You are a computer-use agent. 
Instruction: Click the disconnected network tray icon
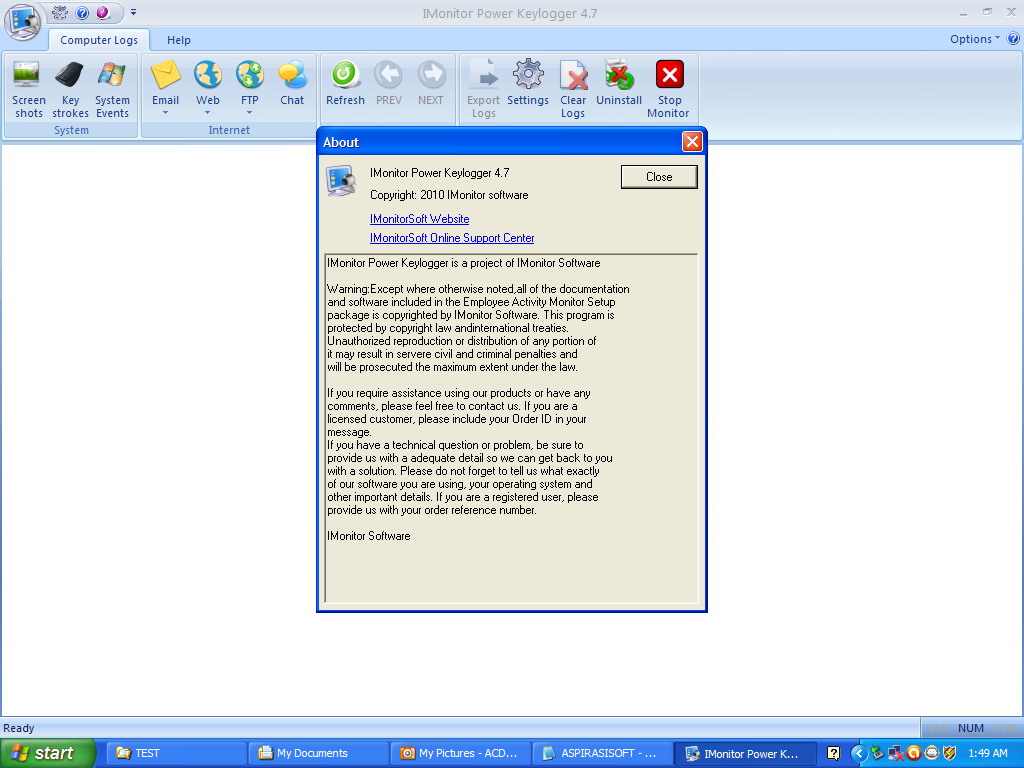coord(896,753)
